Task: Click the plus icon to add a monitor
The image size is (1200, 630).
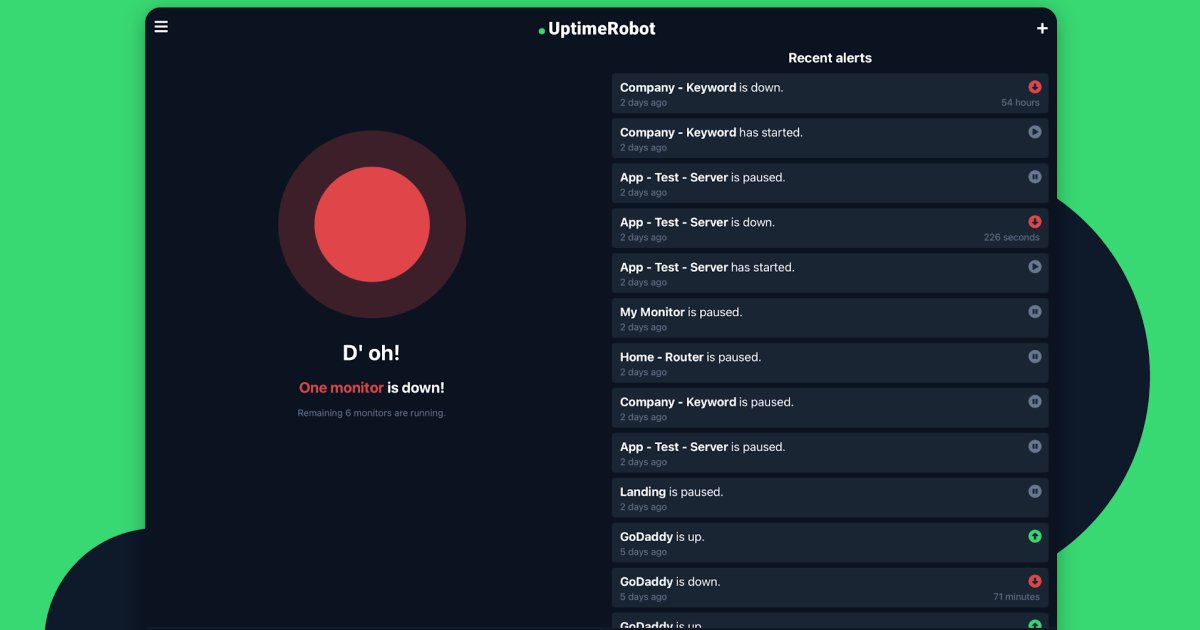Action: click(x=1041, y=27)
